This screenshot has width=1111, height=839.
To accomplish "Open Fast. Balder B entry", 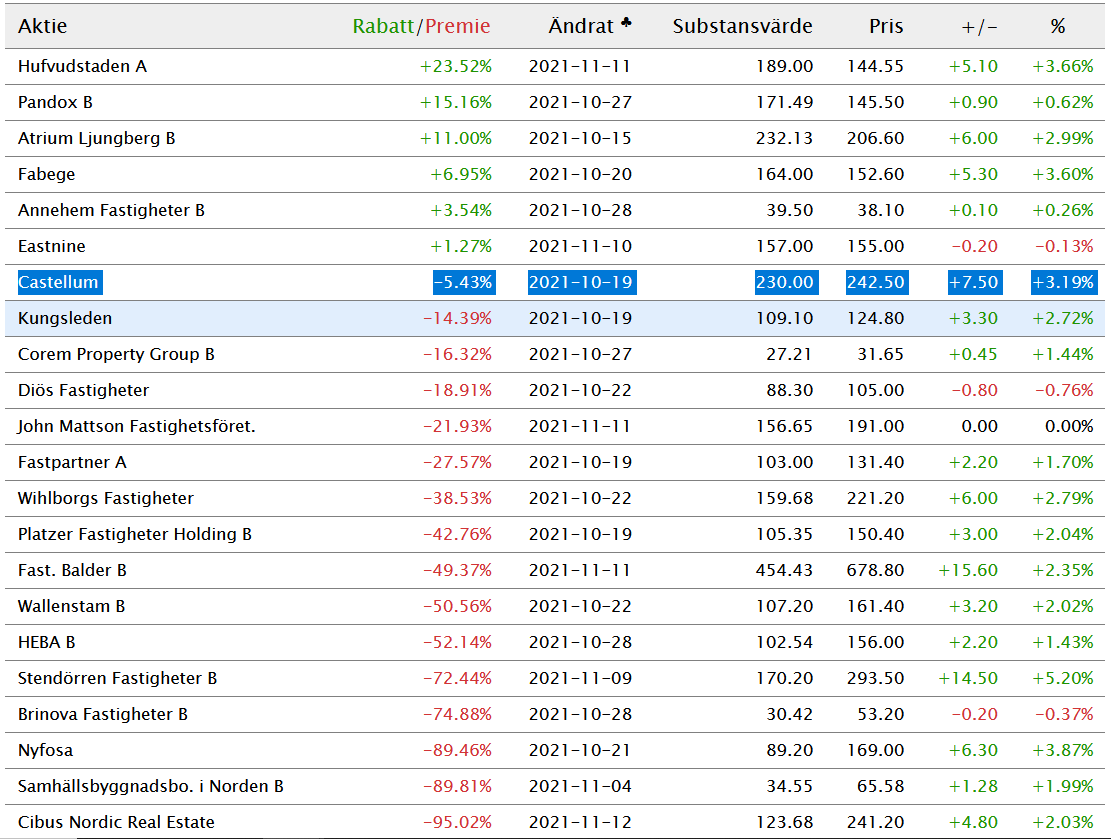I will [x=72, y=570].
